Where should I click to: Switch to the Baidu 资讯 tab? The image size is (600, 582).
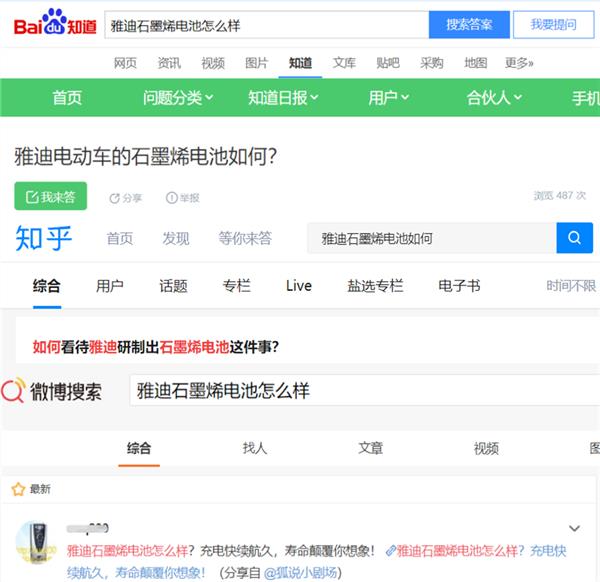[x=169, y=63]
